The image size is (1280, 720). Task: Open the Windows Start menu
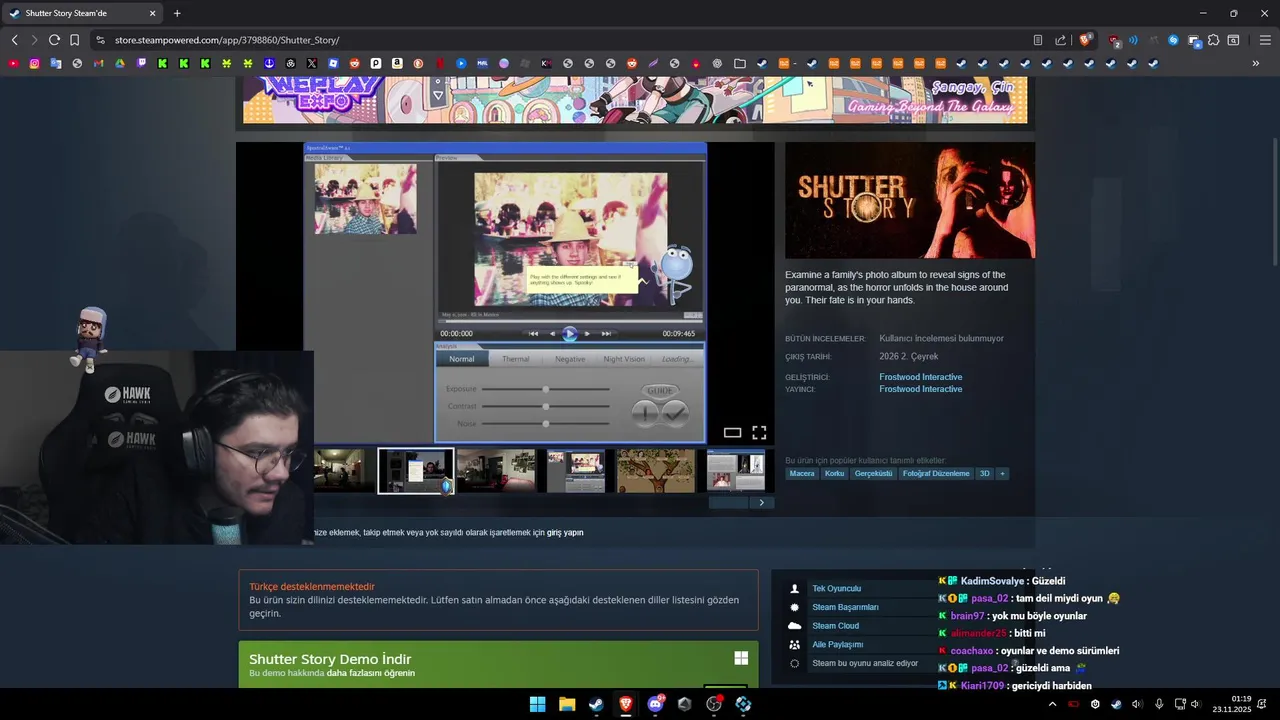tap(537, 704)
